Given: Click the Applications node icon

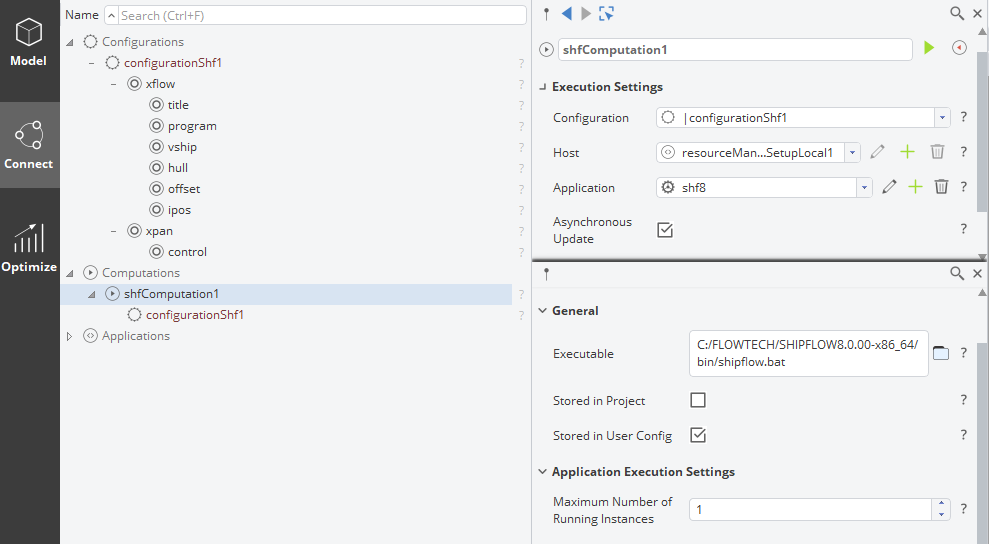Looking at the screenshot, I should [x=91, y=336].
